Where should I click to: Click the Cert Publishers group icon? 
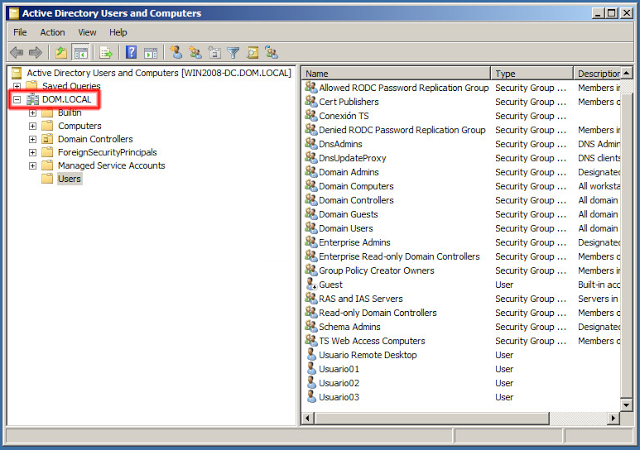click(x=311, y=101)
